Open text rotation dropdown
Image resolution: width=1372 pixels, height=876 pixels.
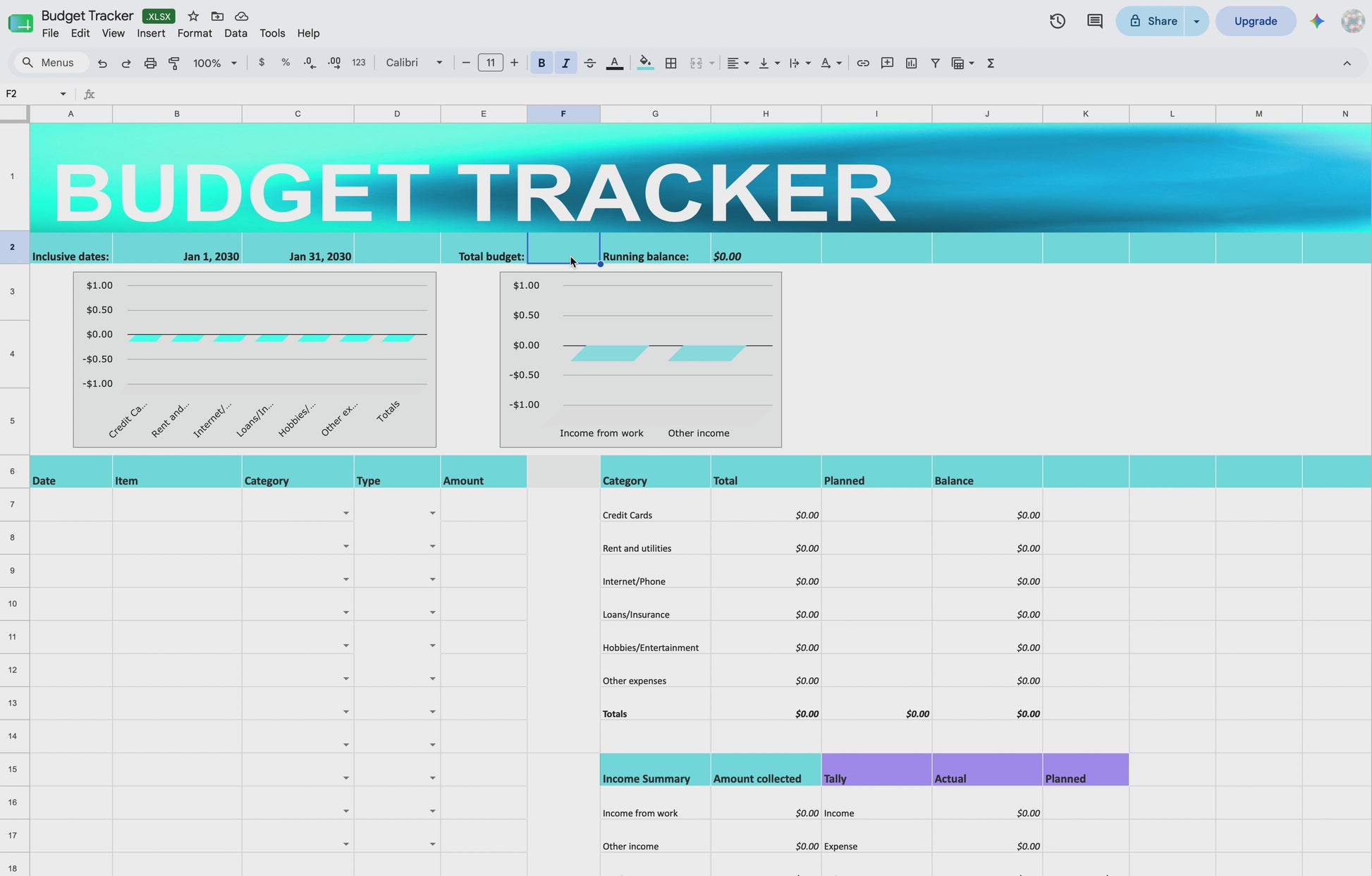coord(831,63)
